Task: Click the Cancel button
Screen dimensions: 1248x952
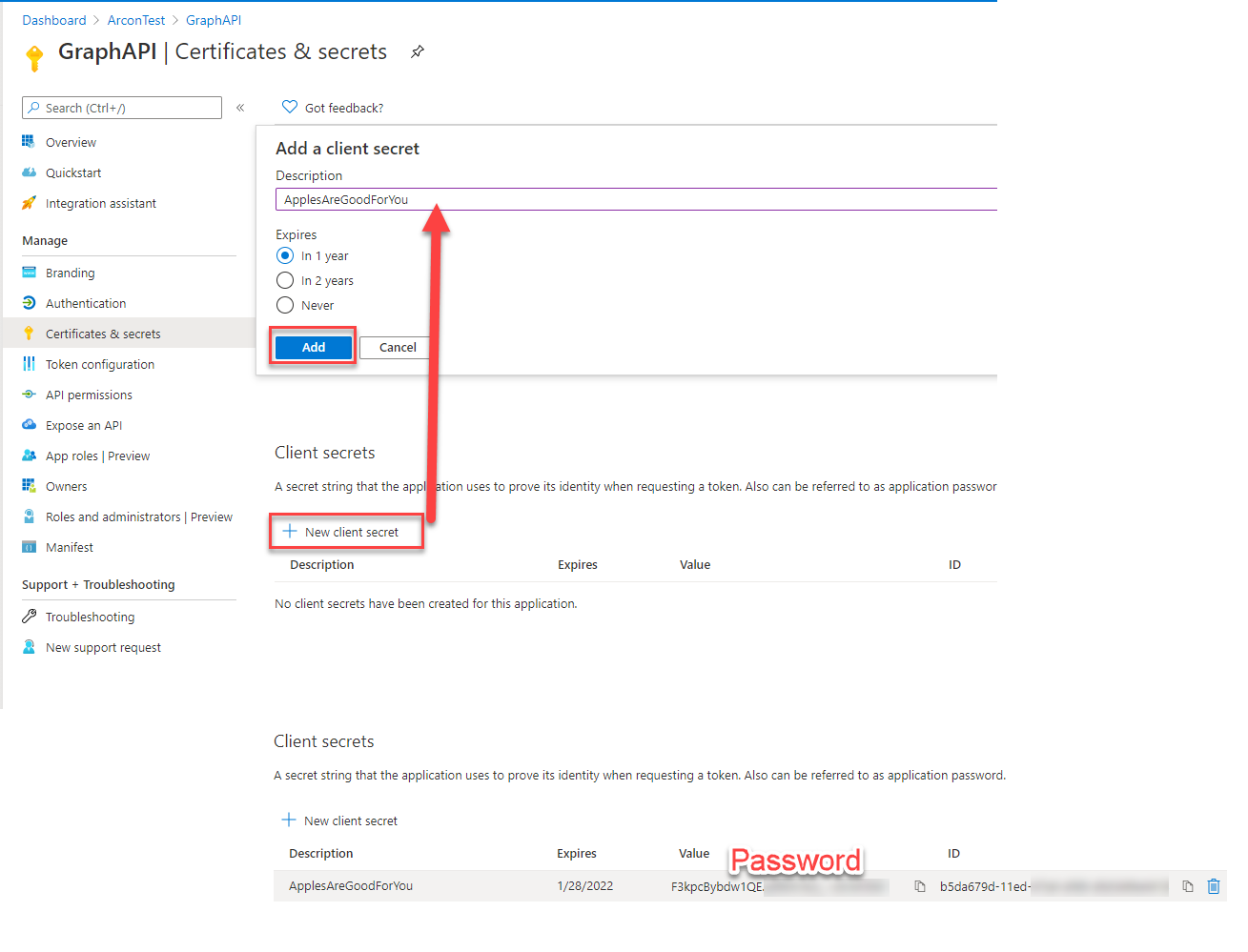Action: [398, 347]
